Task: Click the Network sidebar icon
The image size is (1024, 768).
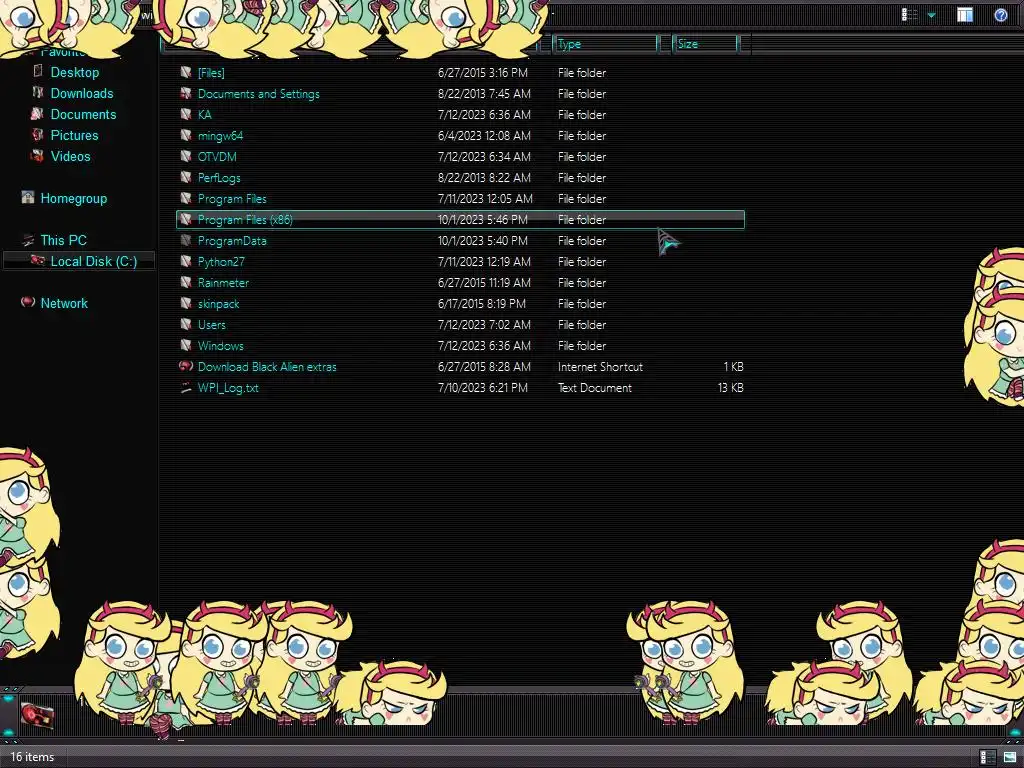Action: [x=27, y=302]
